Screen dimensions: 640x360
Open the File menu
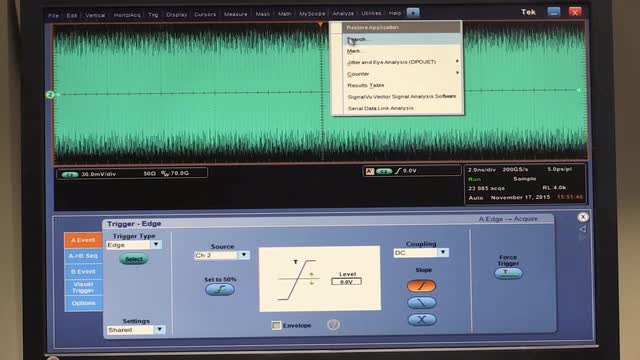(53, 16)
